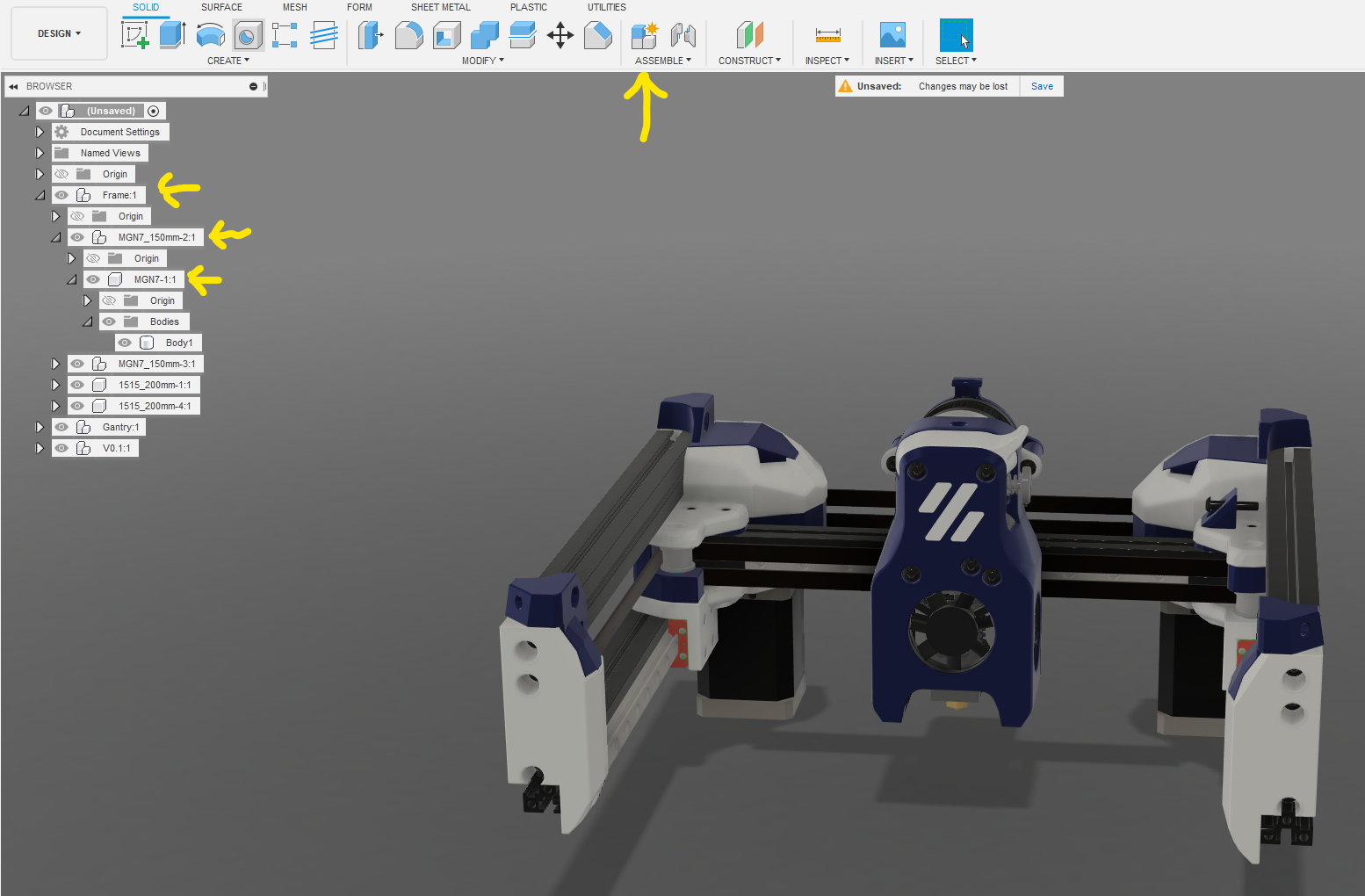Click the Save link
The image size is (1365, 896).
pyautogui.click(x=1042, y=86)
